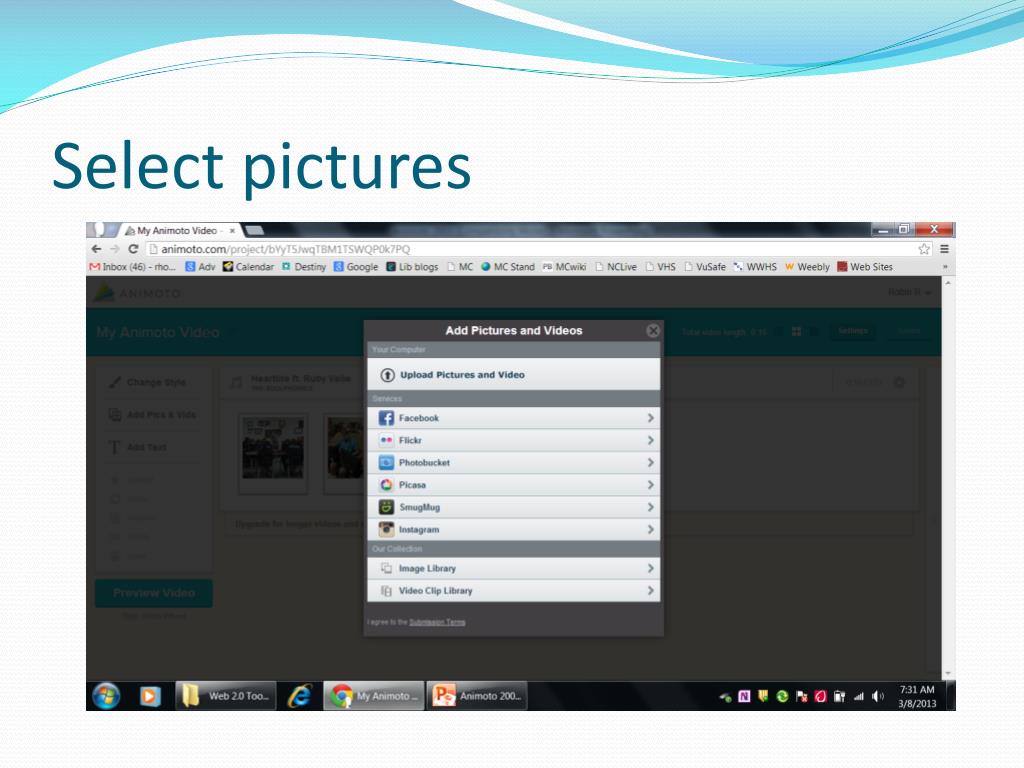Open the Calendar bookmark
The height and width of the screenshot is (768, 1024).
[248, 266]
